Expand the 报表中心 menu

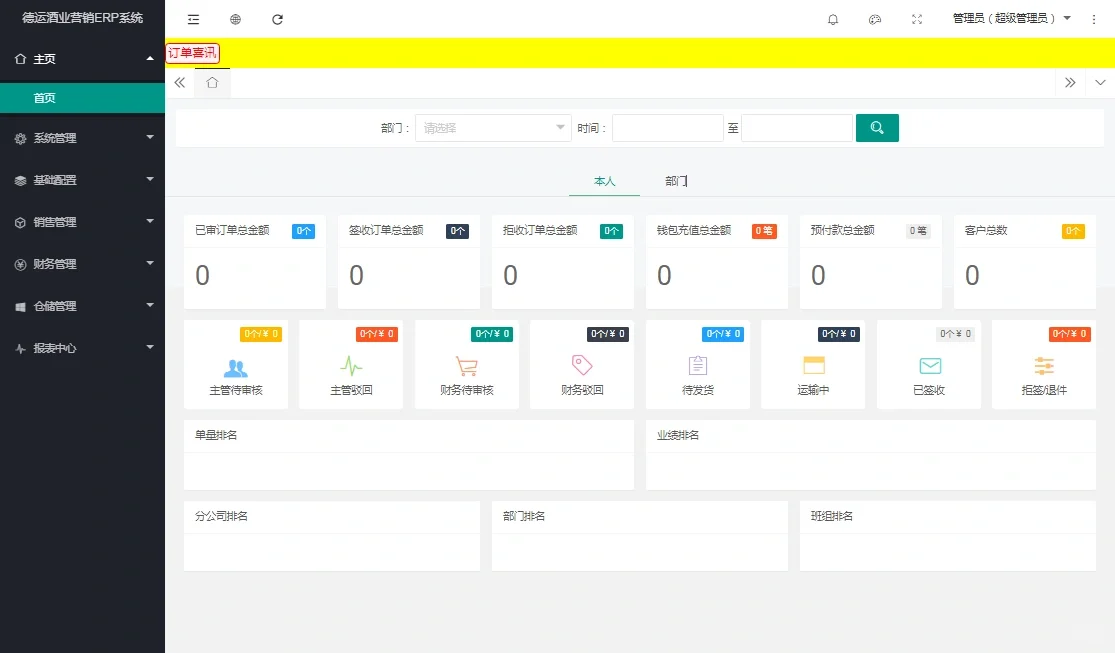click(82, 348)
